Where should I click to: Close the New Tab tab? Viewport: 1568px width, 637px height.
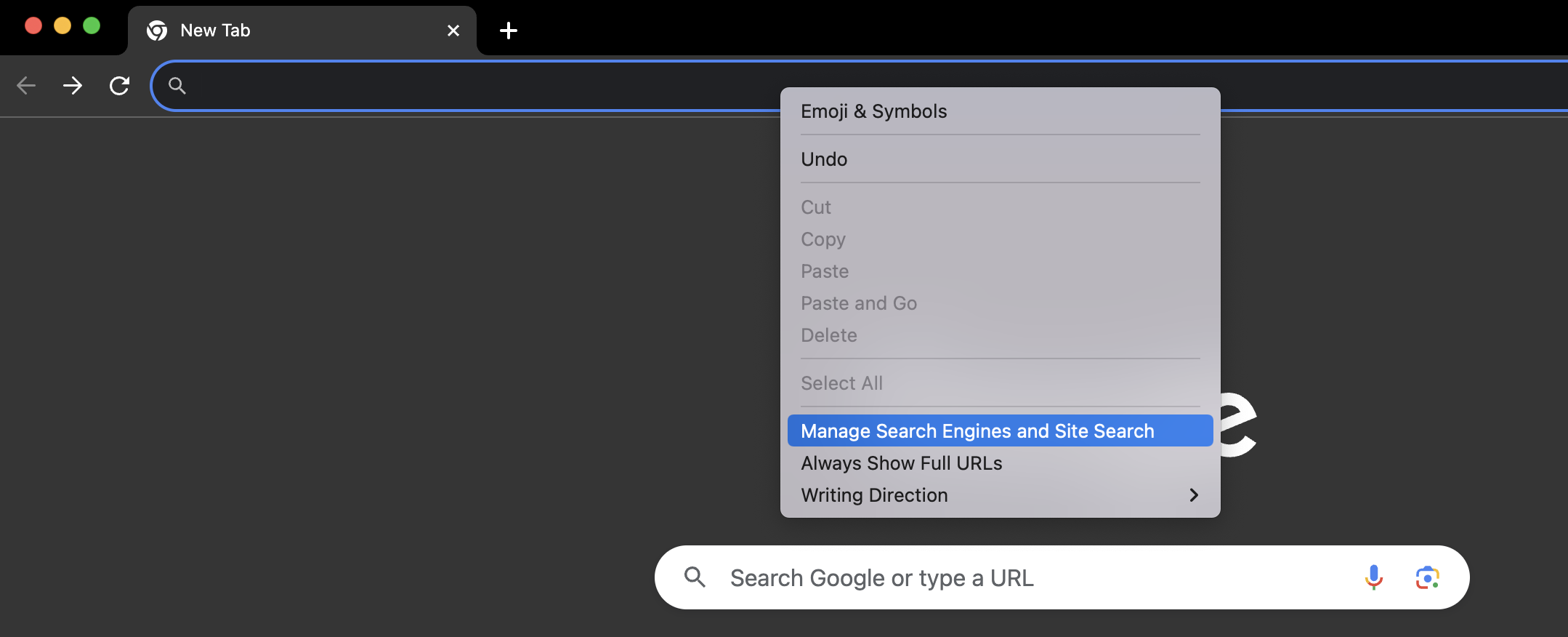click(x=453, y=31)
